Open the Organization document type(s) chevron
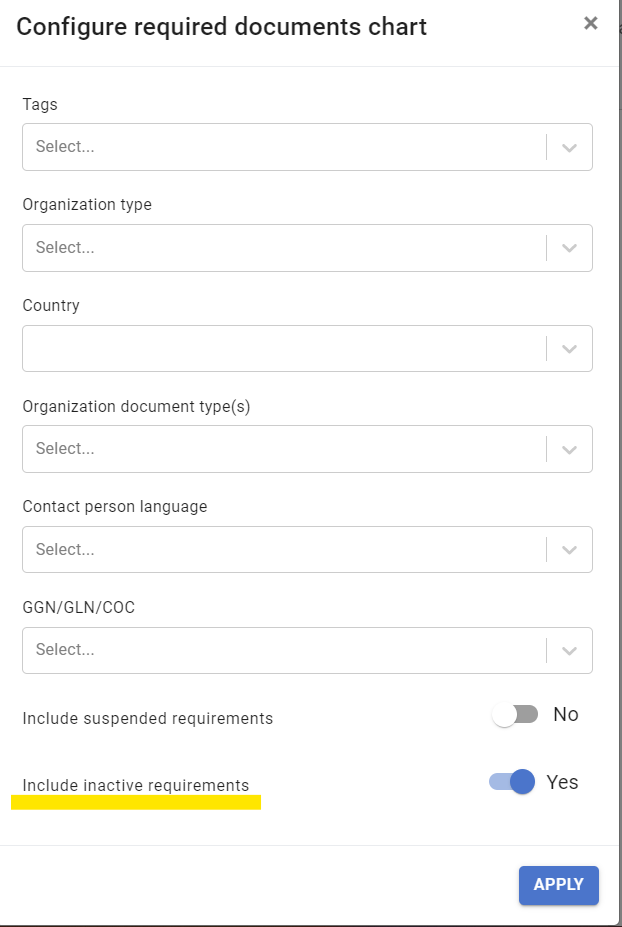Viewport: 622px width, 927px height. tap(569, 449)
